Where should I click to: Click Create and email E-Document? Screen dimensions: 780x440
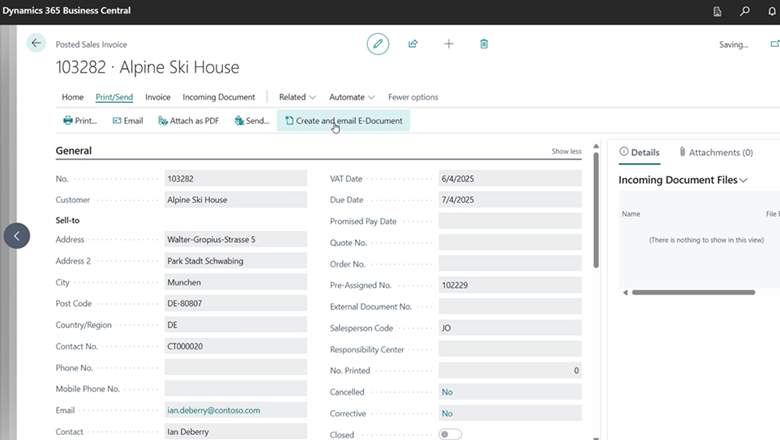343,120
